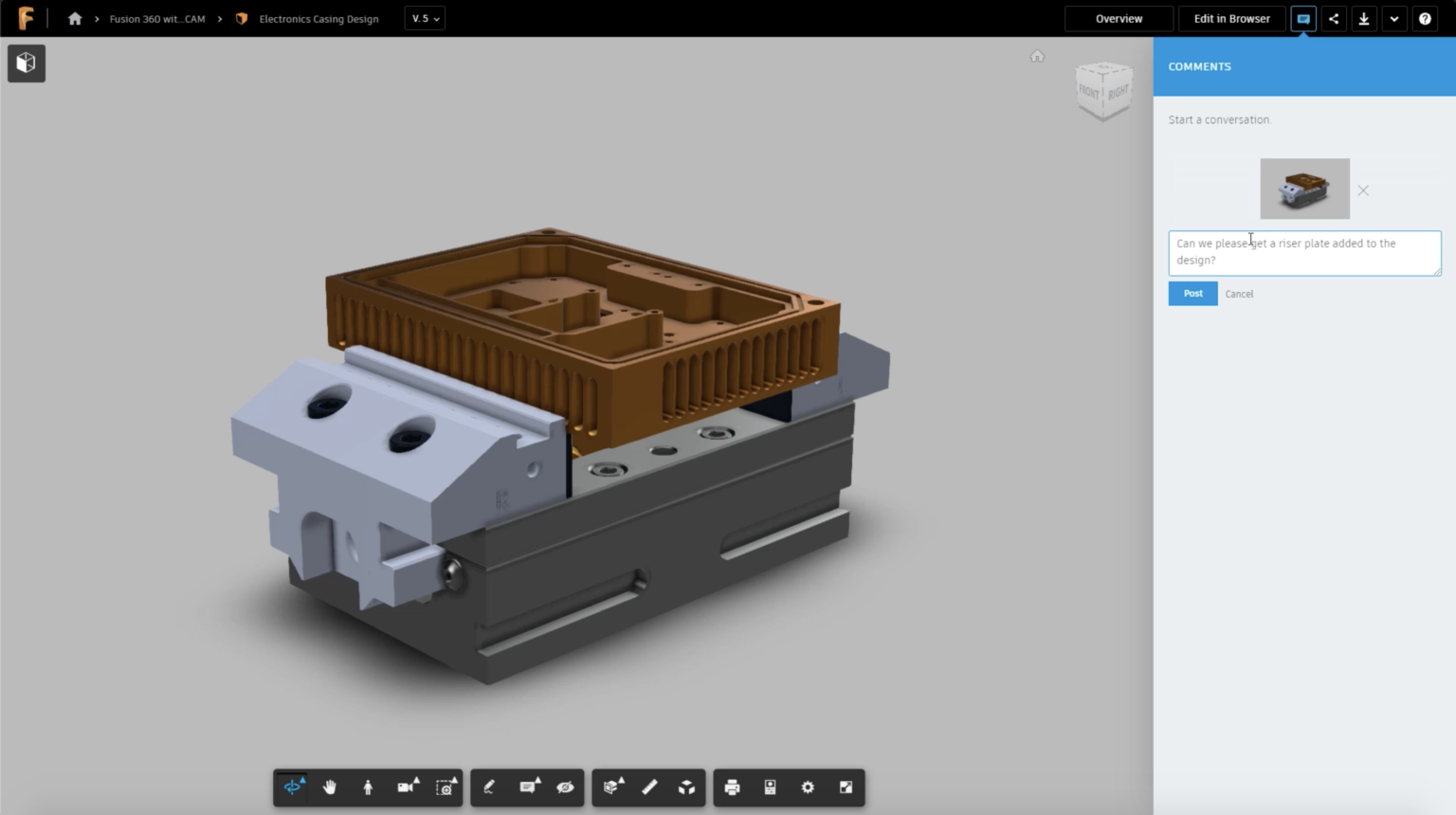Image resolution: width=1456 pixels, height=815 pixels.
Task: Toggle markup visibility with the eye icon
Action: (x=565, y=787)
